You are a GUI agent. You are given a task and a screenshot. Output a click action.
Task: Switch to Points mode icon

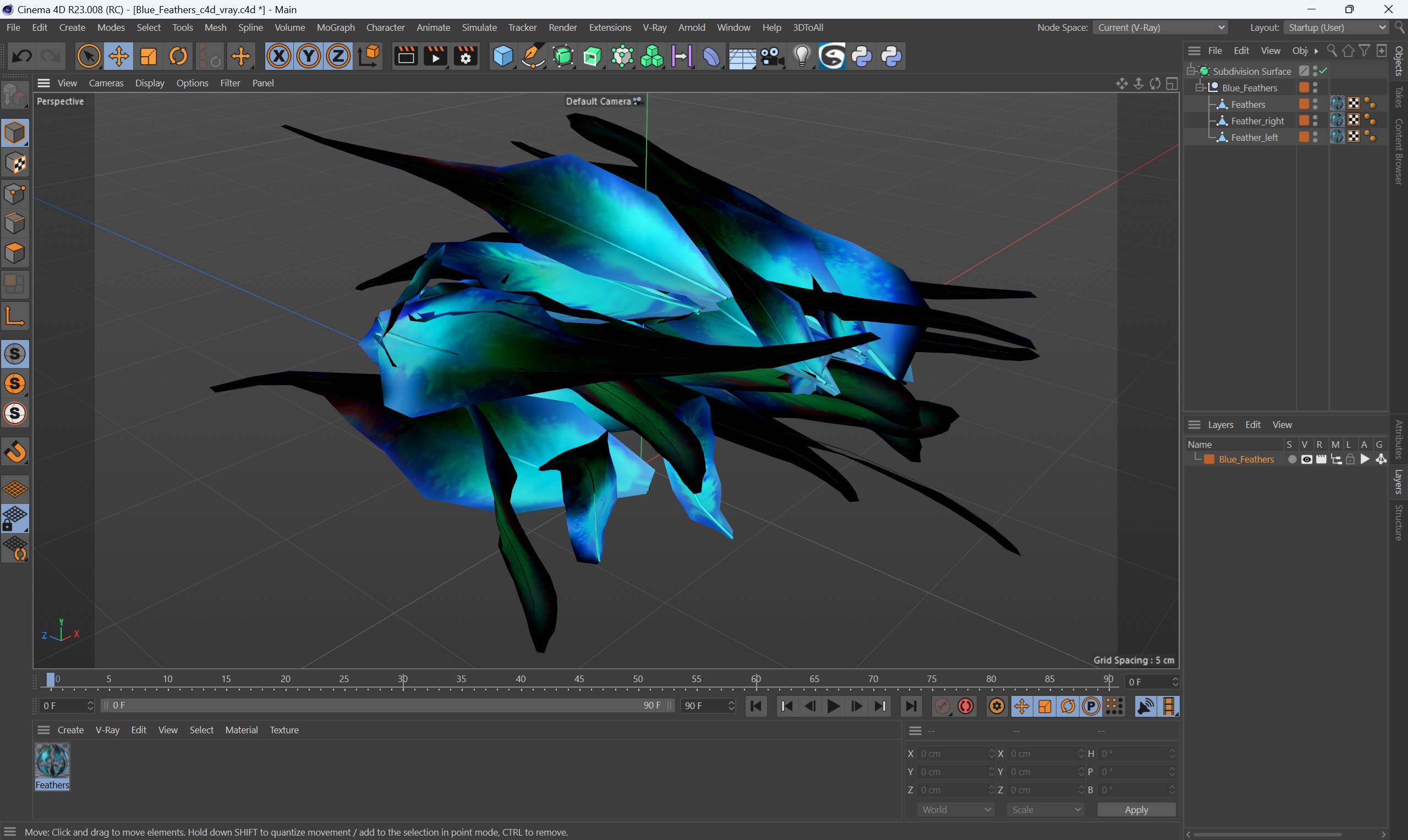15,194
